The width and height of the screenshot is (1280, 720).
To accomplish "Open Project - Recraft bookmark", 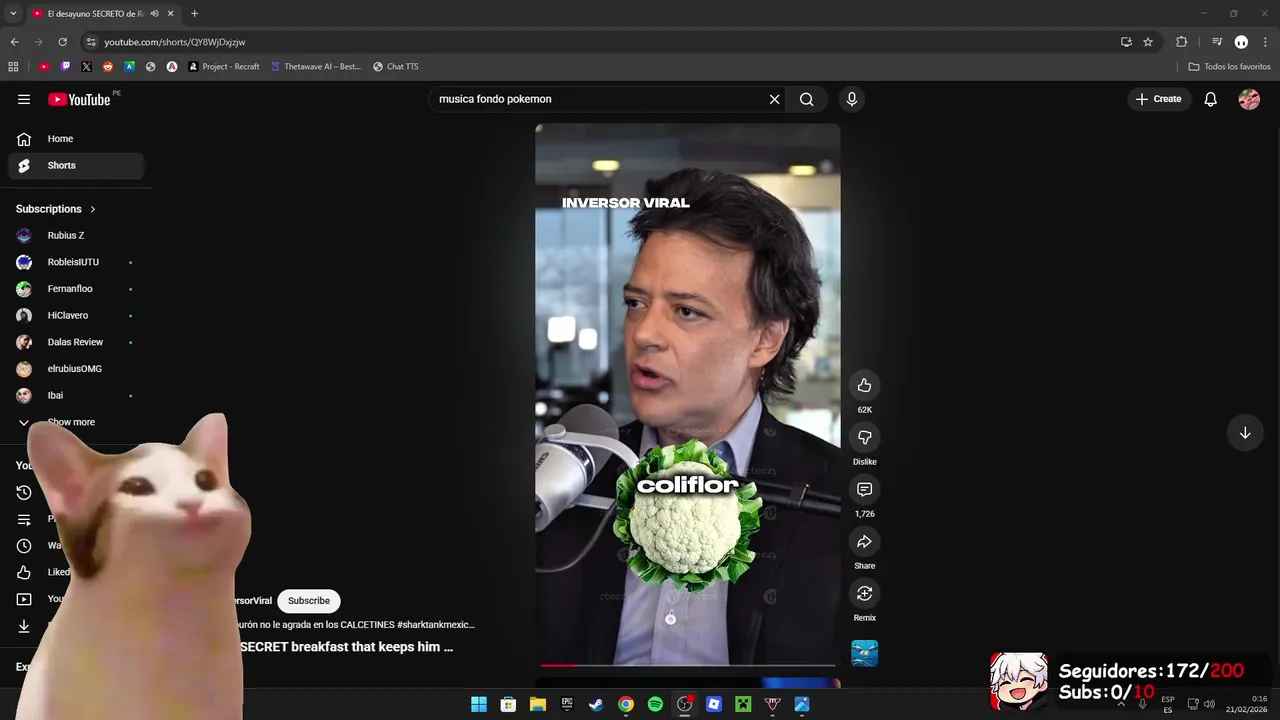I will pyautogui.click(x=224, y=67).
